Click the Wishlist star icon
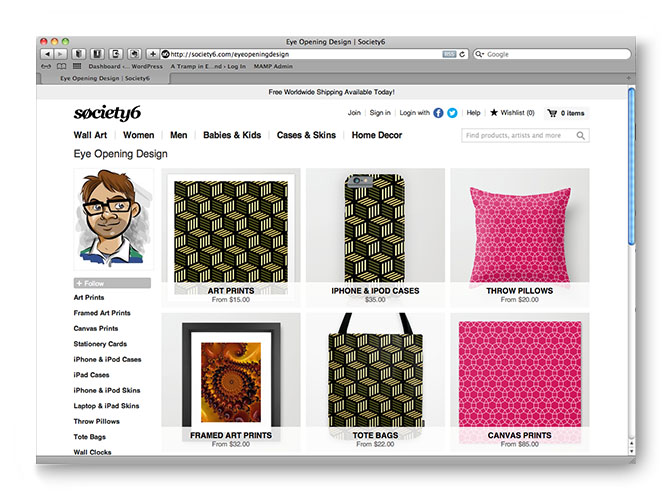 [x=494, y=112]
